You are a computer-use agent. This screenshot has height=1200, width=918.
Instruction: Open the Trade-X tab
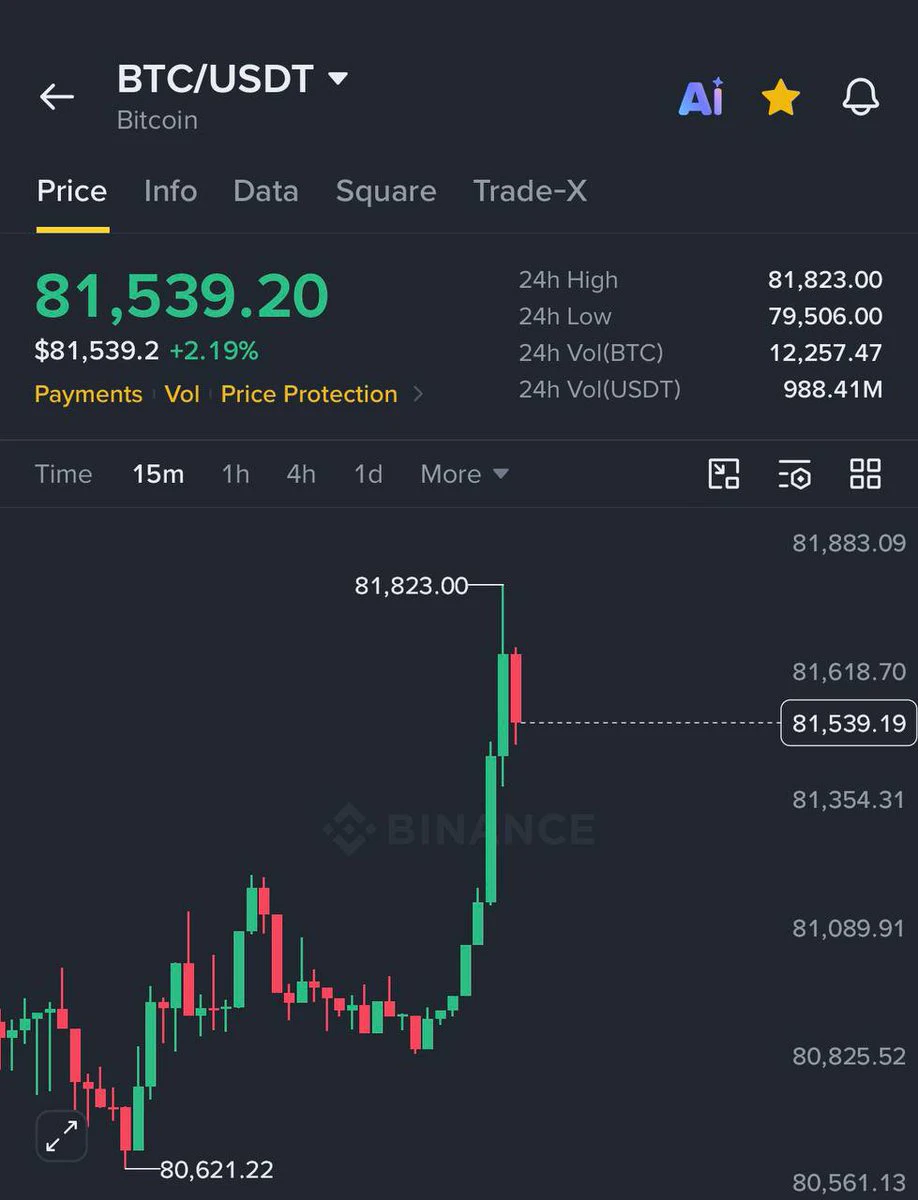pos(530,191)
